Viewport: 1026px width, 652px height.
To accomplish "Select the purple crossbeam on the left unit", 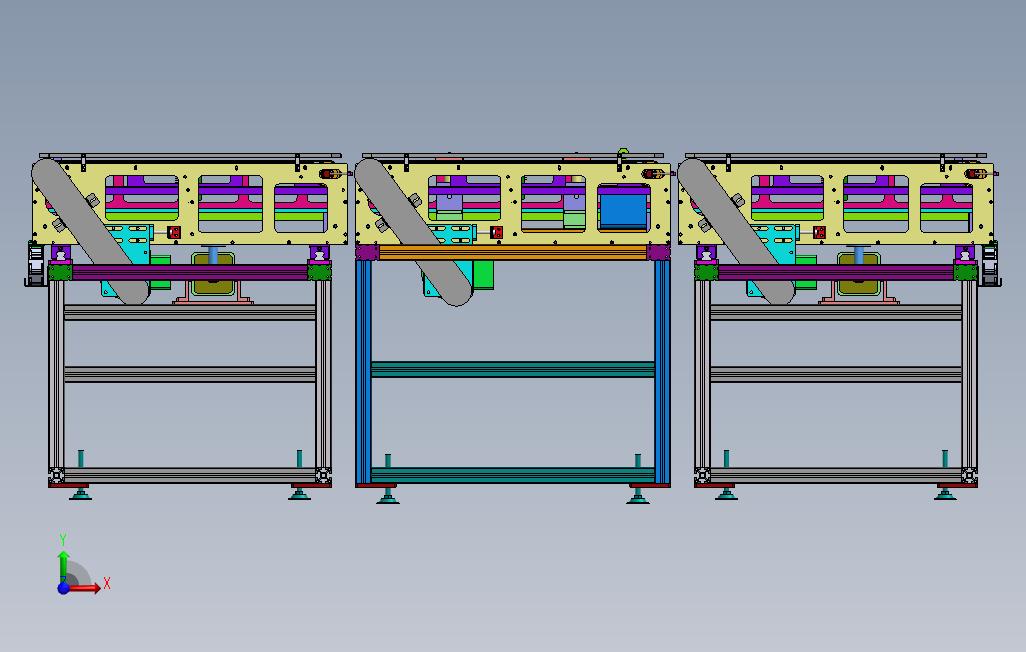I will [x=190, y=272].
